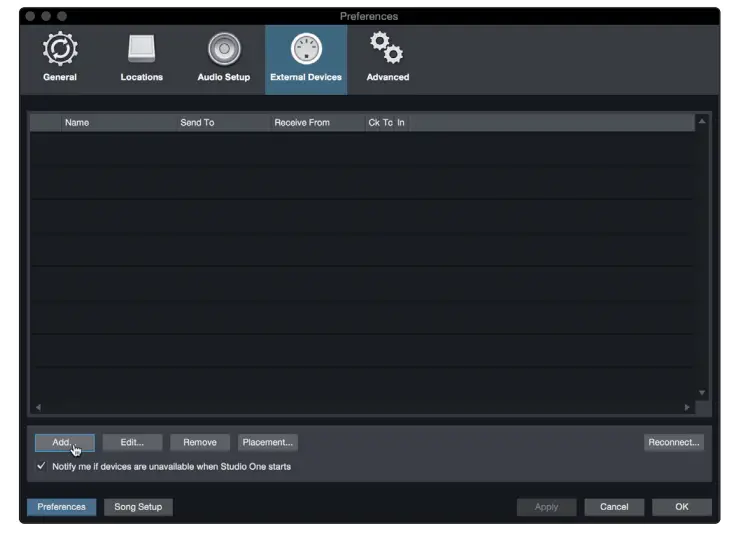This screenshot has height=535, width=736.
Task: Click the In column header
Action: pyautogui.click(x=401, y=122)
